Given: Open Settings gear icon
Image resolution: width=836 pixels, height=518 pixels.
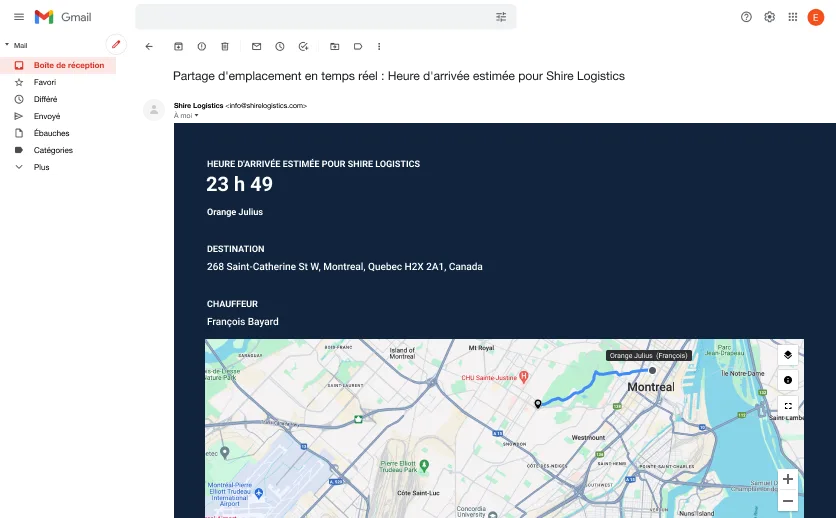Looking at the screenshot, I should click(769, 17).
